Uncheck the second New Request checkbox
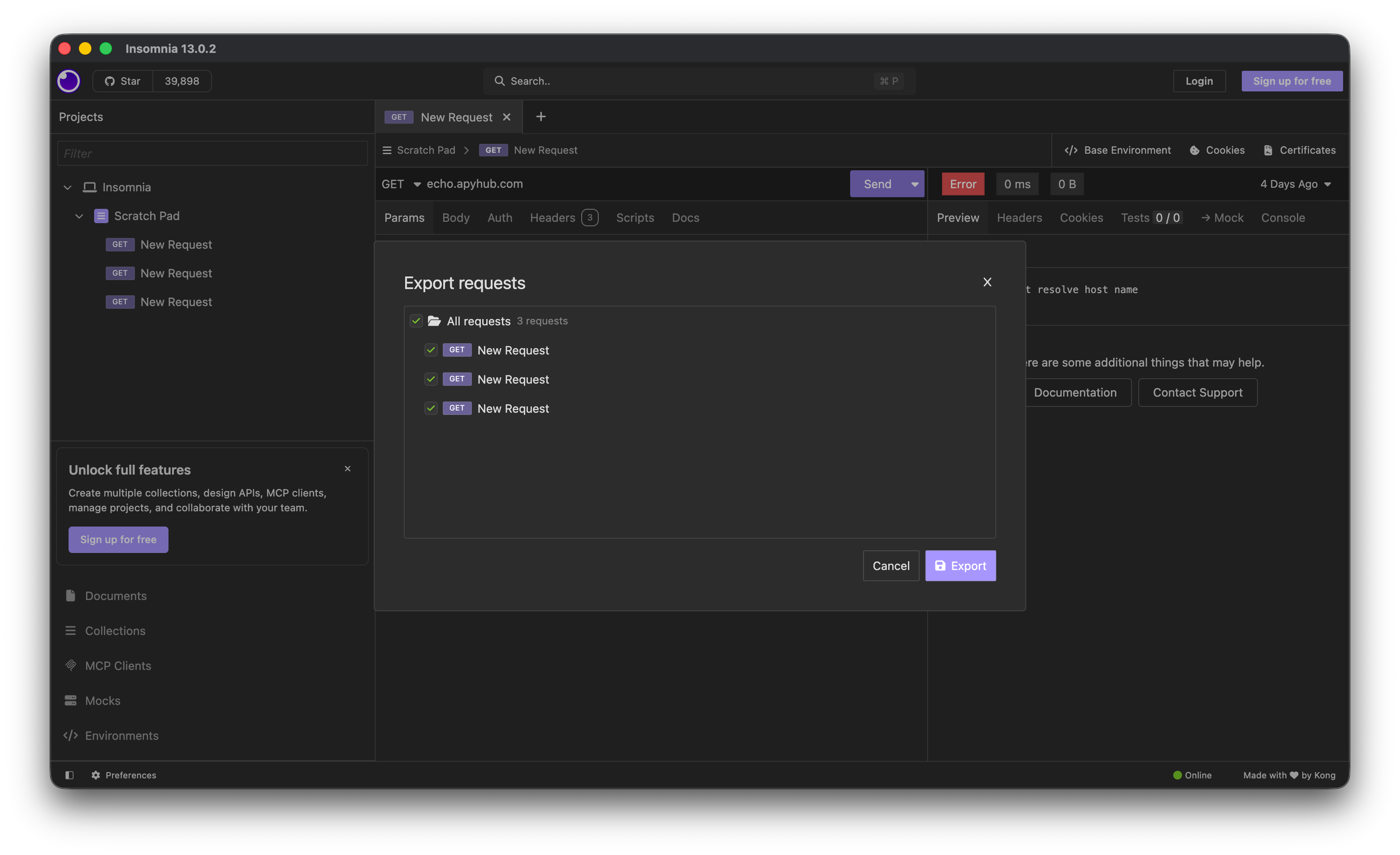The height and width of the screenshot is (855, 1400). point(431,380)
